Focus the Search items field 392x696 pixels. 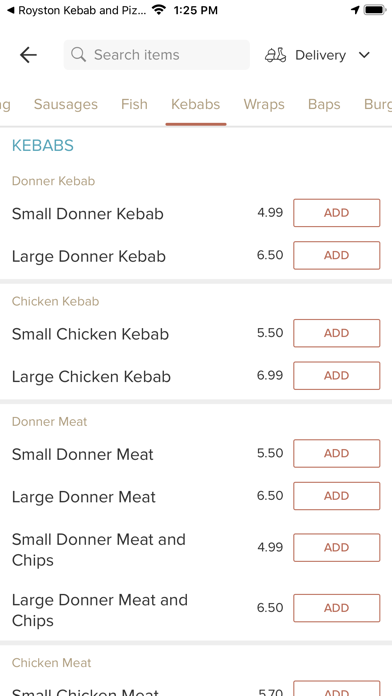tap(157, 55)
